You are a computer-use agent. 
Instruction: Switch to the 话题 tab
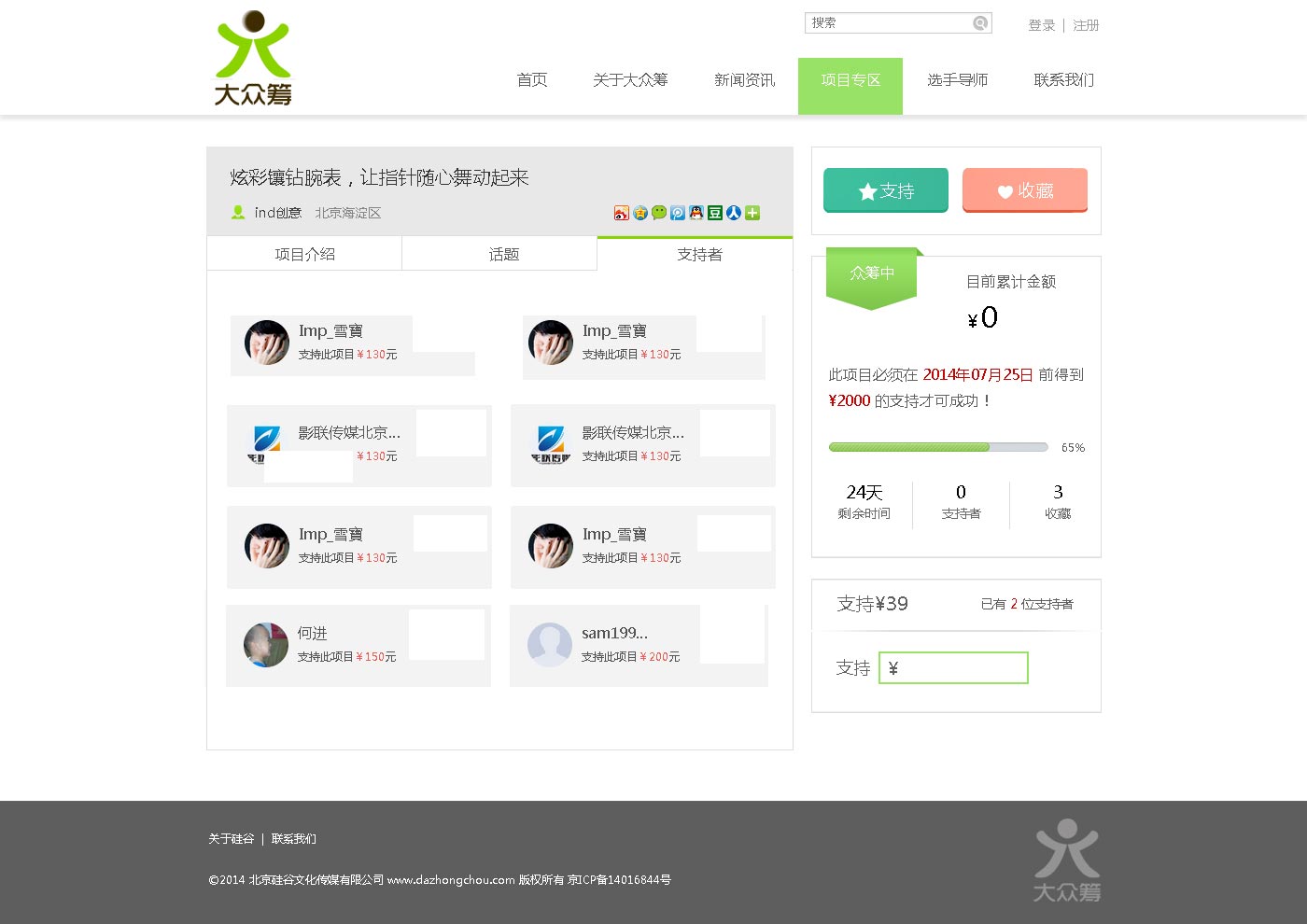pyautogui.click(x=503, y=254)
